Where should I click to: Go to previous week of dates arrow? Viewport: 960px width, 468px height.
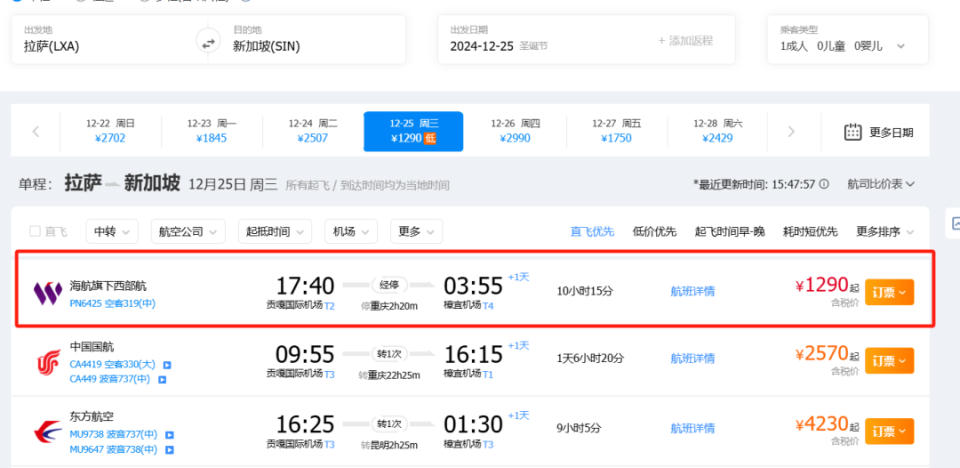pos(36,131)
